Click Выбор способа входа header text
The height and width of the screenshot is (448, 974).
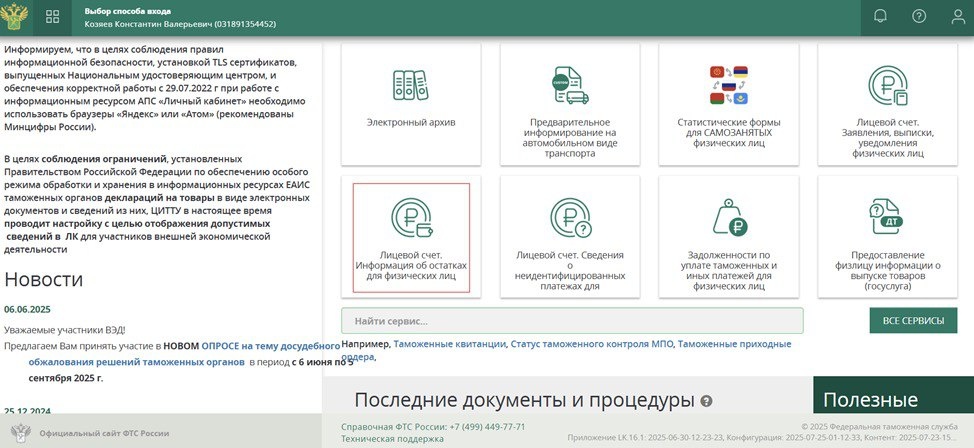click(x=128, y=11)
